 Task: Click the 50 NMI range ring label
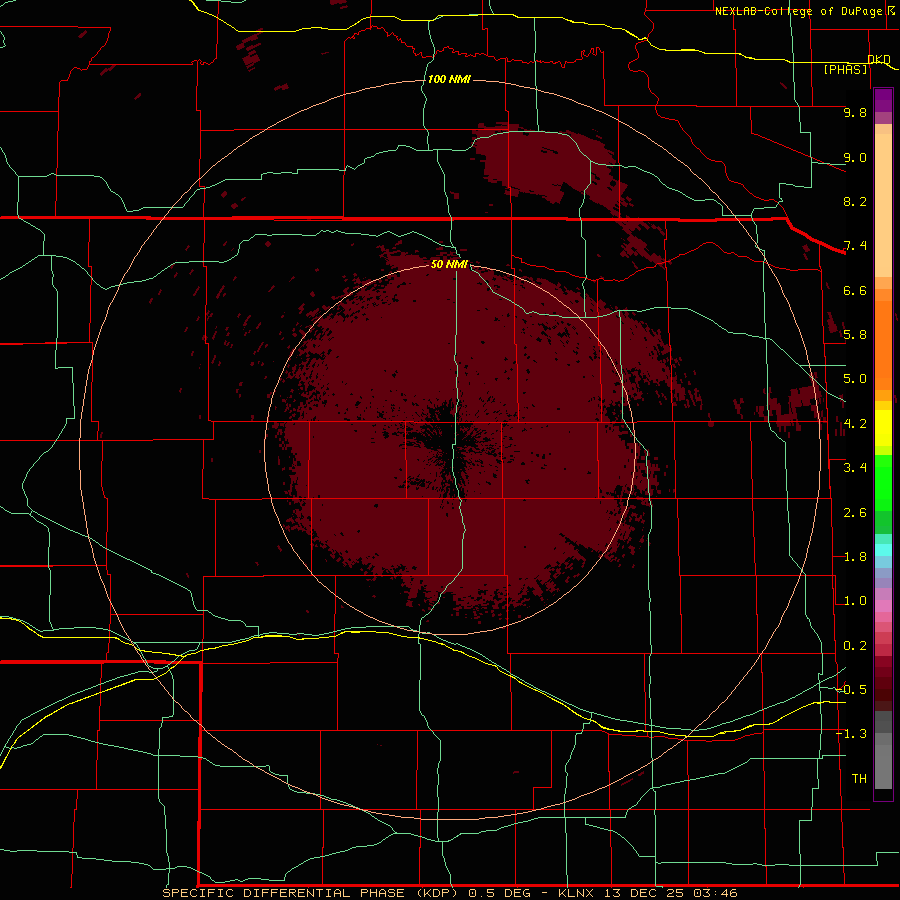(449, 264)
